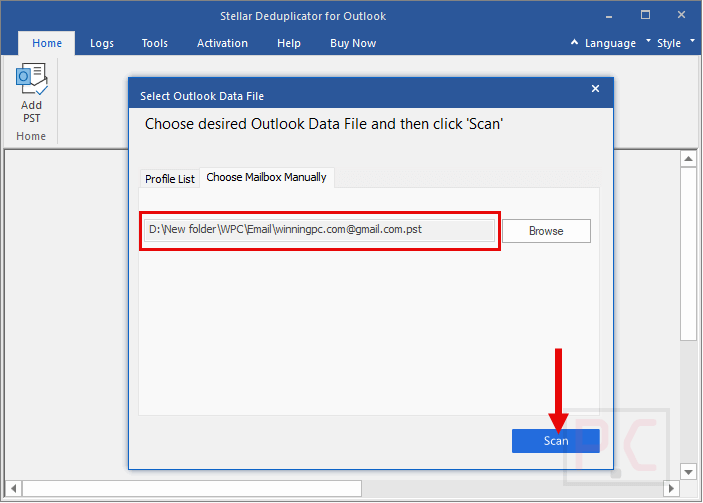The width and height of the screenshot is (703, 503).
Task: Open the Home ribbon tab
Action: point(47,43)
